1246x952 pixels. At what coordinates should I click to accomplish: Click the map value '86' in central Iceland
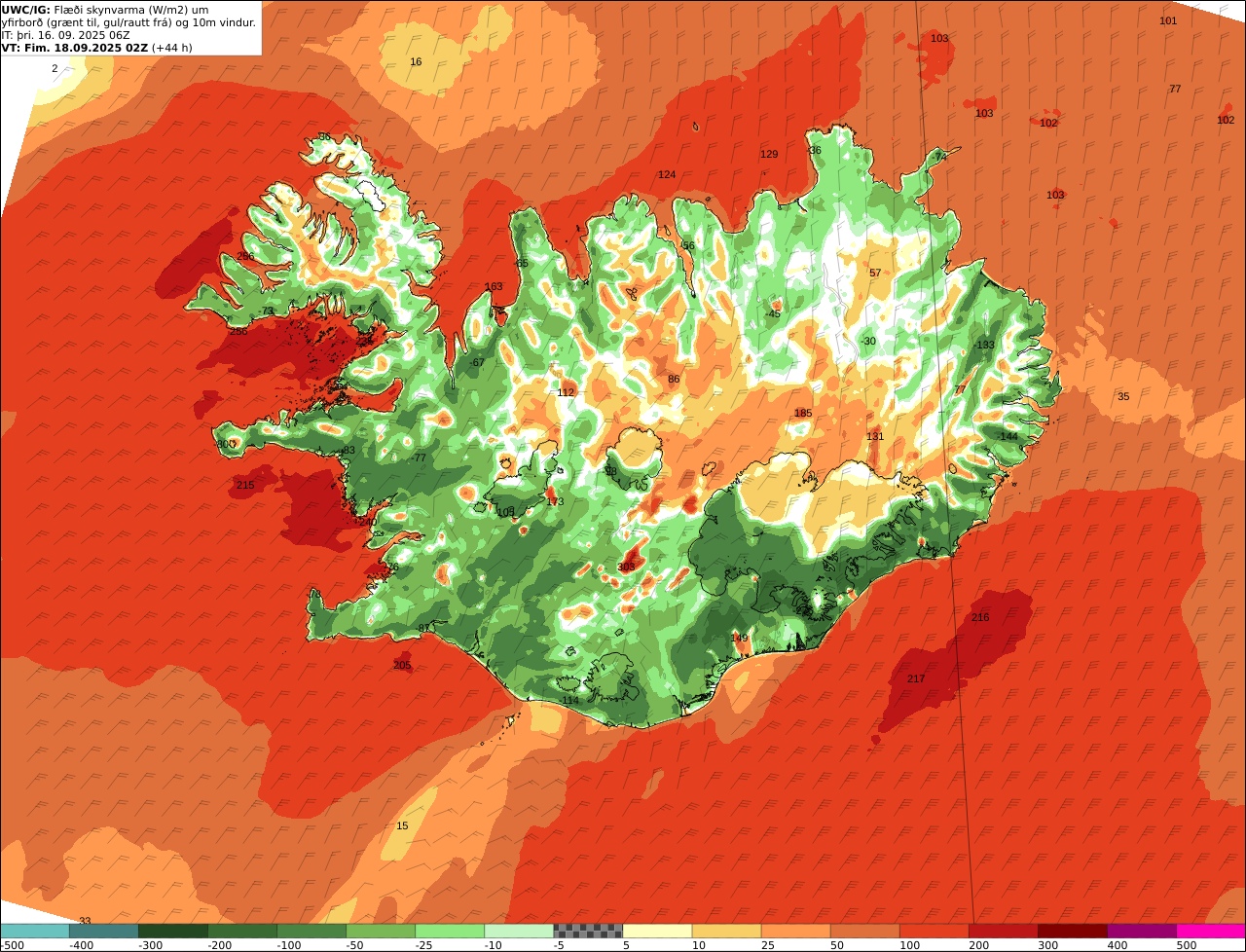pos(674,380)
